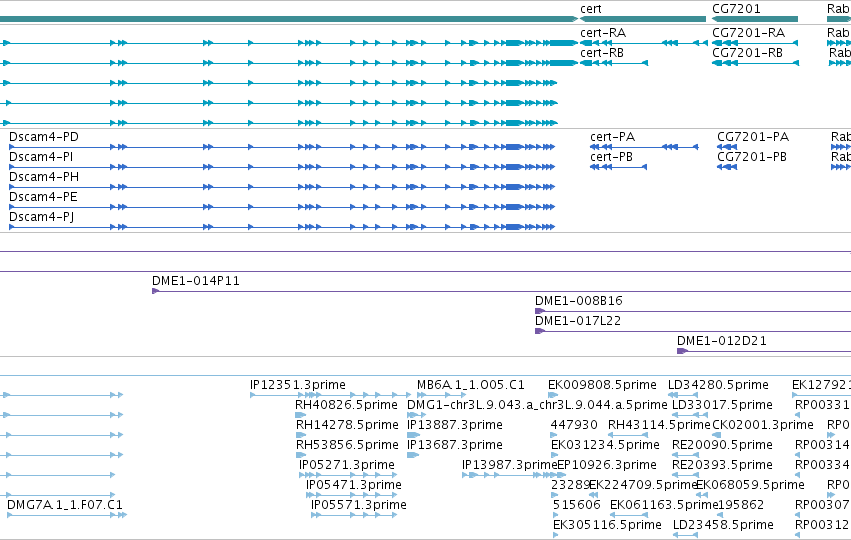Image resolution: width=851 pixels, height=540 pixels.
Task: Select BAC clone DME1-008B16
Action: click(x=579, y=301)
